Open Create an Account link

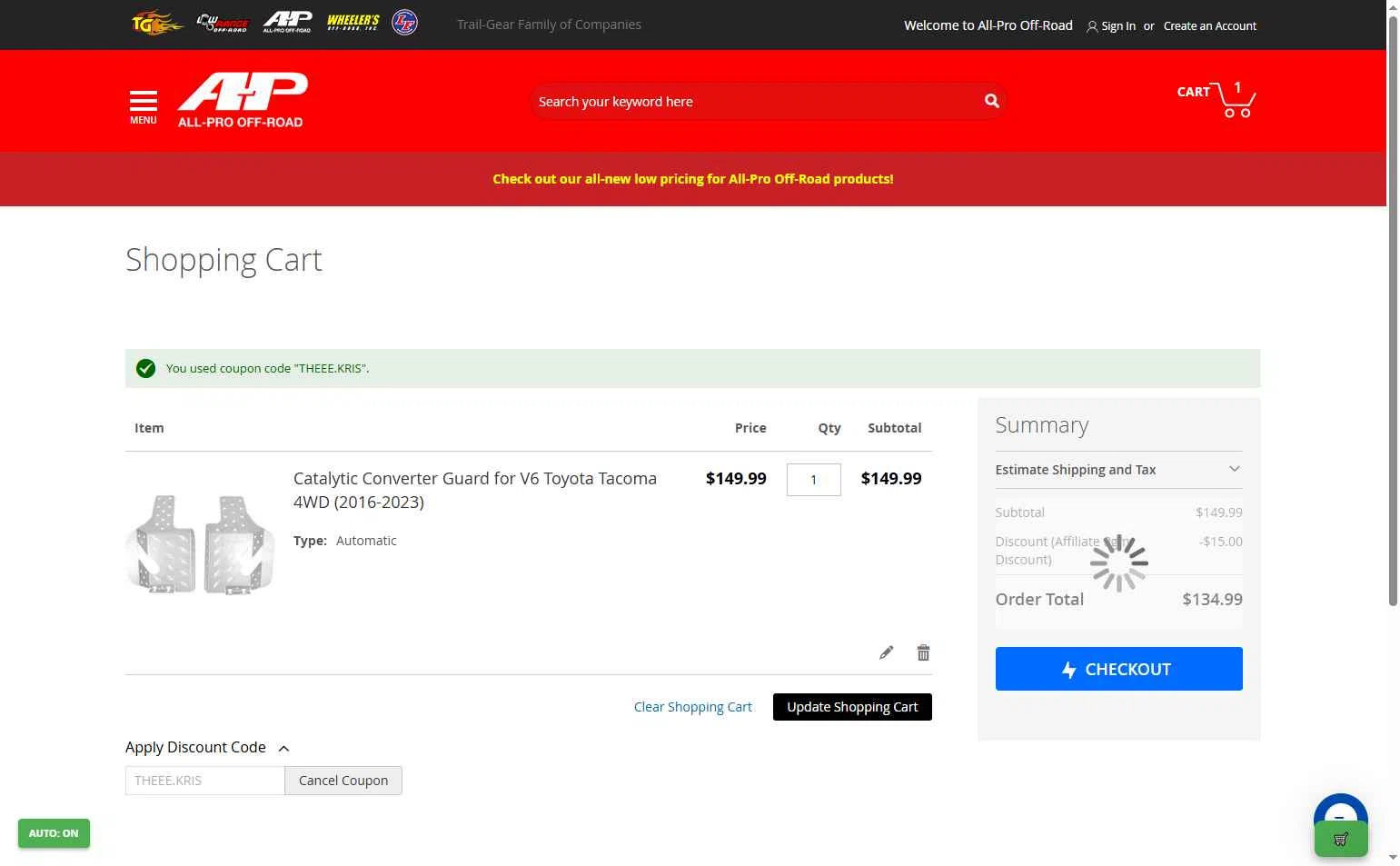click(1210, 26)
